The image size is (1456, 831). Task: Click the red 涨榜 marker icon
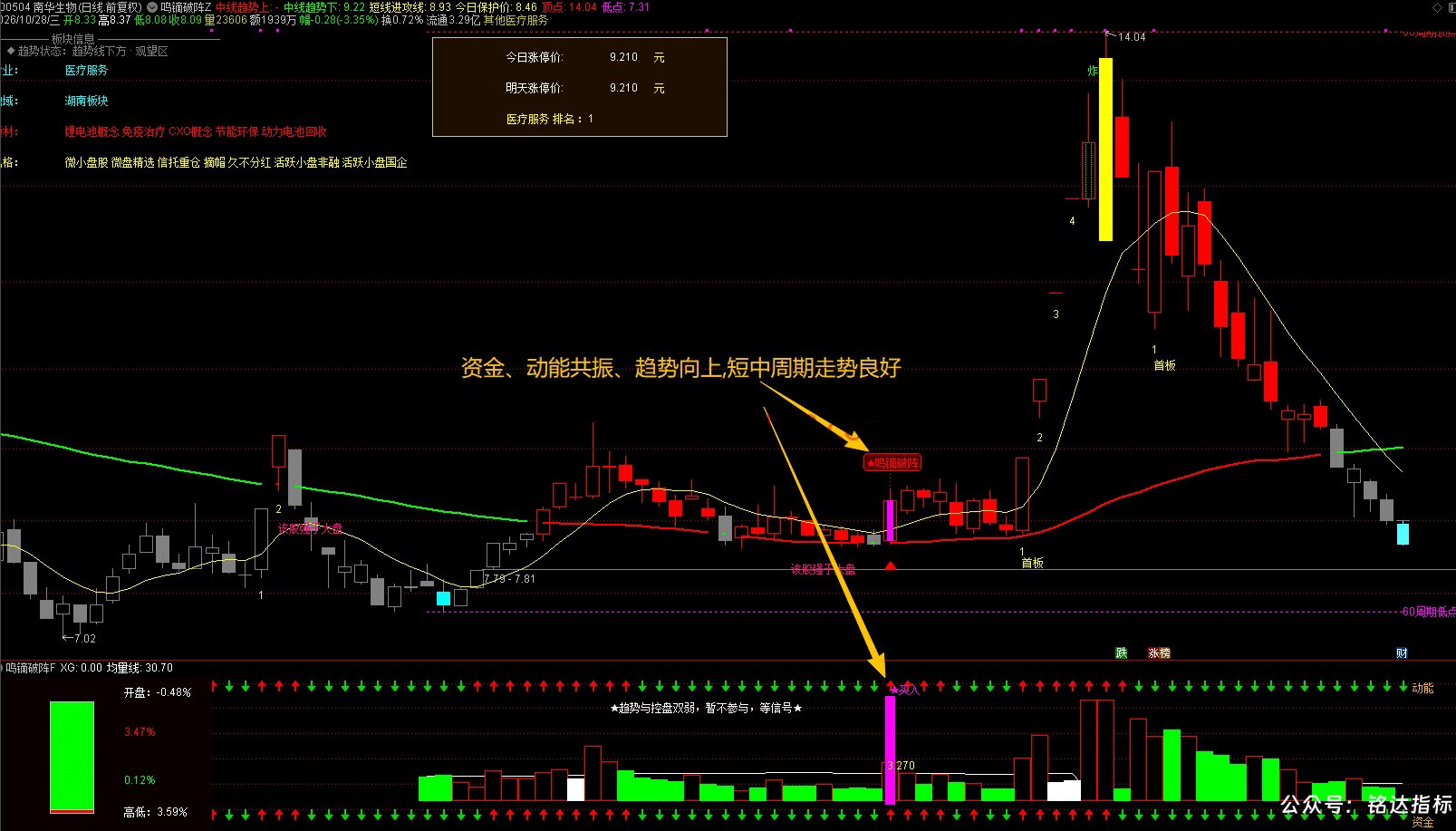pos(1159,652)
